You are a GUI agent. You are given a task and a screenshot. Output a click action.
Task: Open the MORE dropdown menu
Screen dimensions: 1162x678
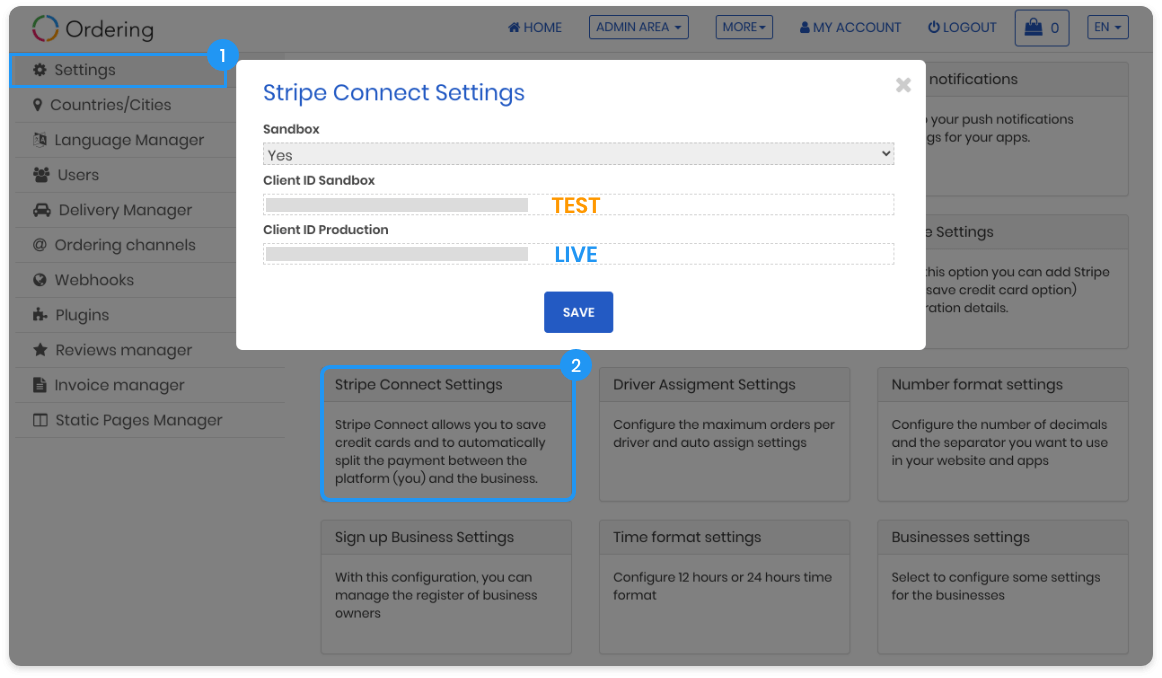click(x=744, y=27)
